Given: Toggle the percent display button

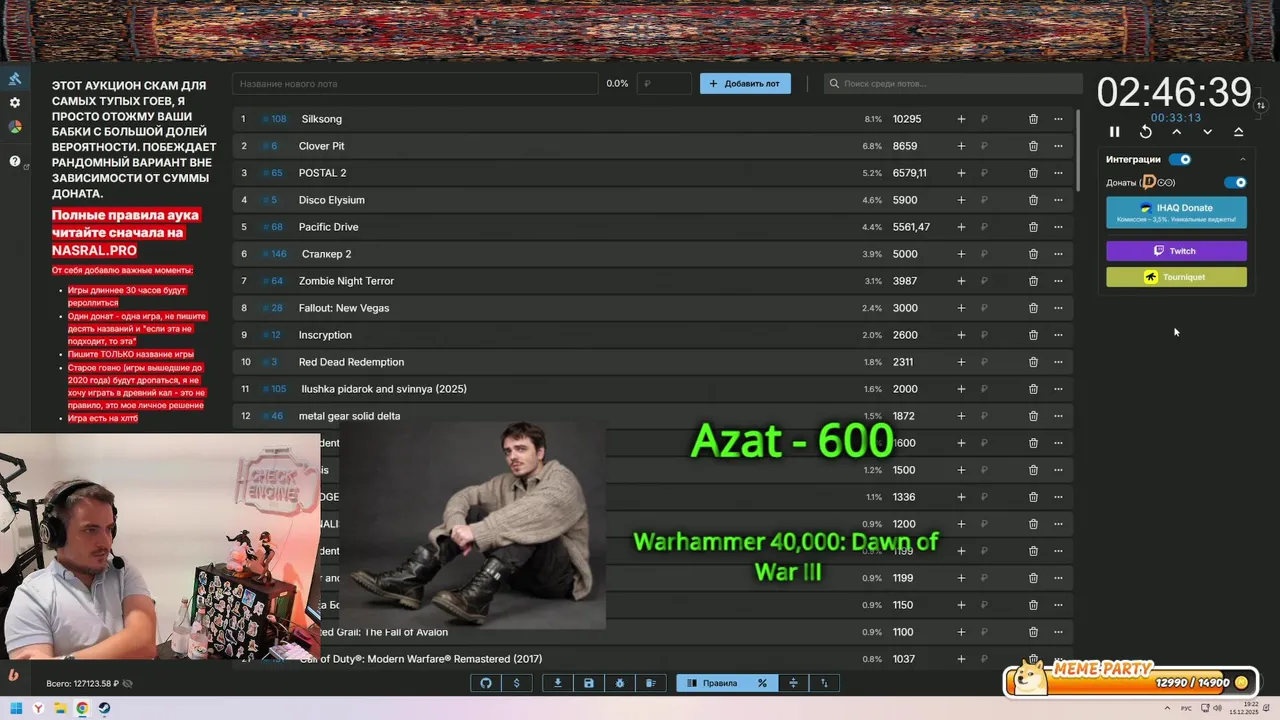Looking at the screenshot, I should point(762,683).
